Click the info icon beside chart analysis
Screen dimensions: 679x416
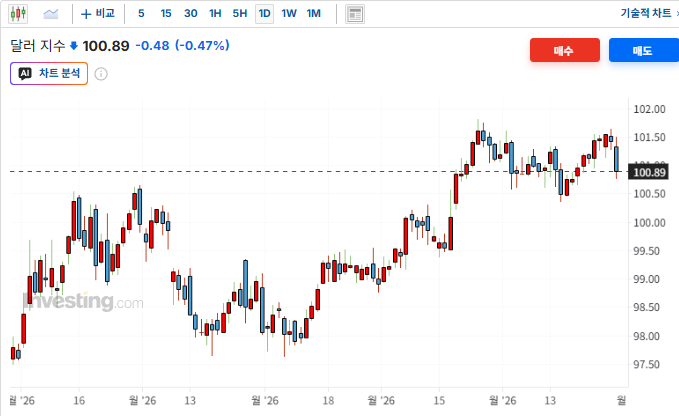coord(101,74)
